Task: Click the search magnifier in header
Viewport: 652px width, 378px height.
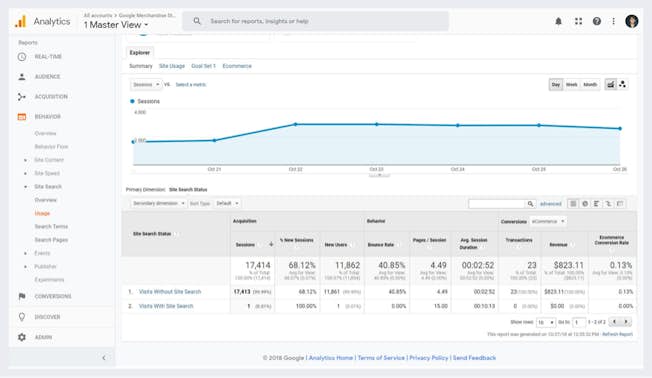Action: (197, 21)
